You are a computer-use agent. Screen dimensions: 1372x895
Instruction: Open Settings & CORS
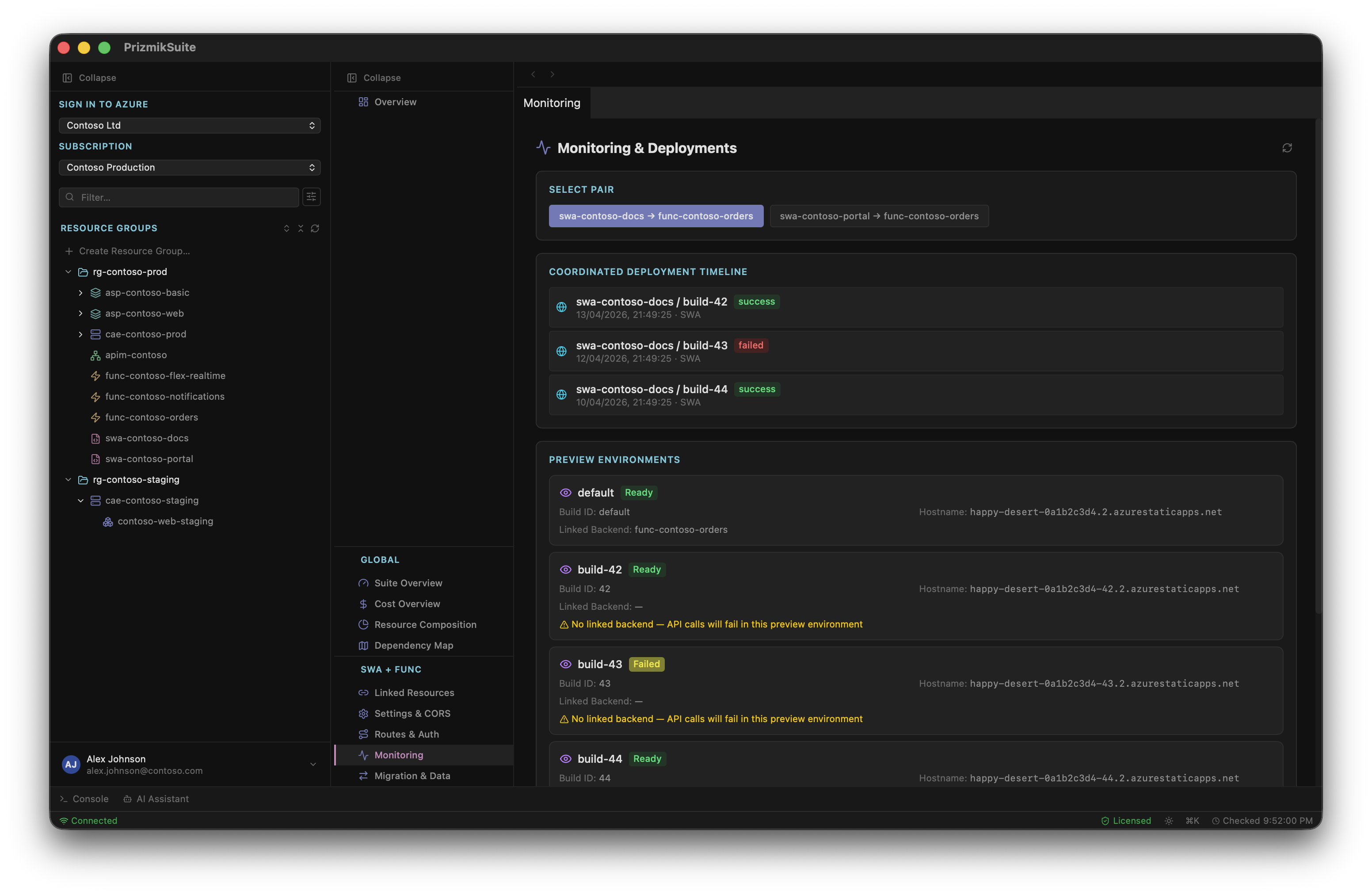[424, 713]
